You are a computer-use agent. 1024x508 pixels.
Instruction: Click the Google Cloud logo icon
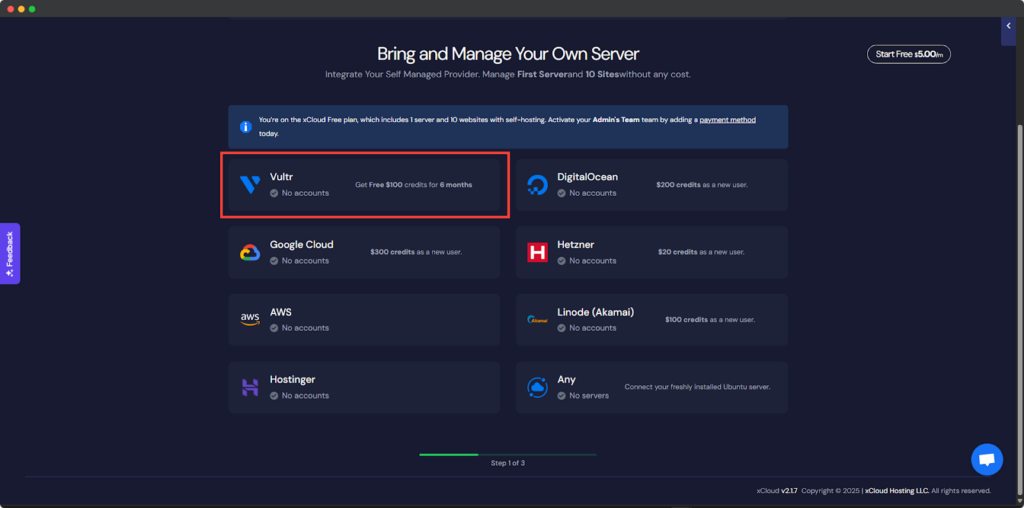[250, 253]
